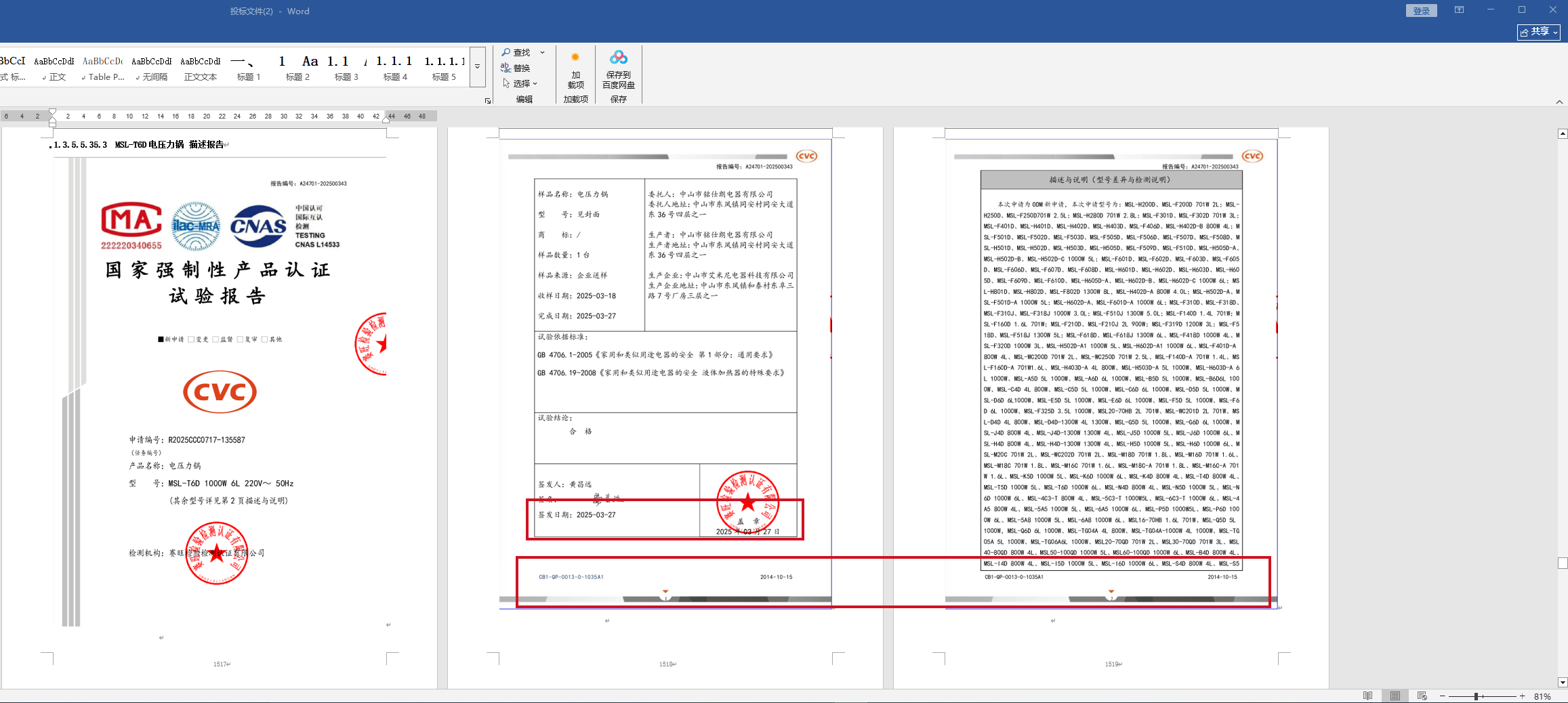Click the page number 1518
The height and width of the screenshot is (703, 1568).
click(x=666, y=664)
